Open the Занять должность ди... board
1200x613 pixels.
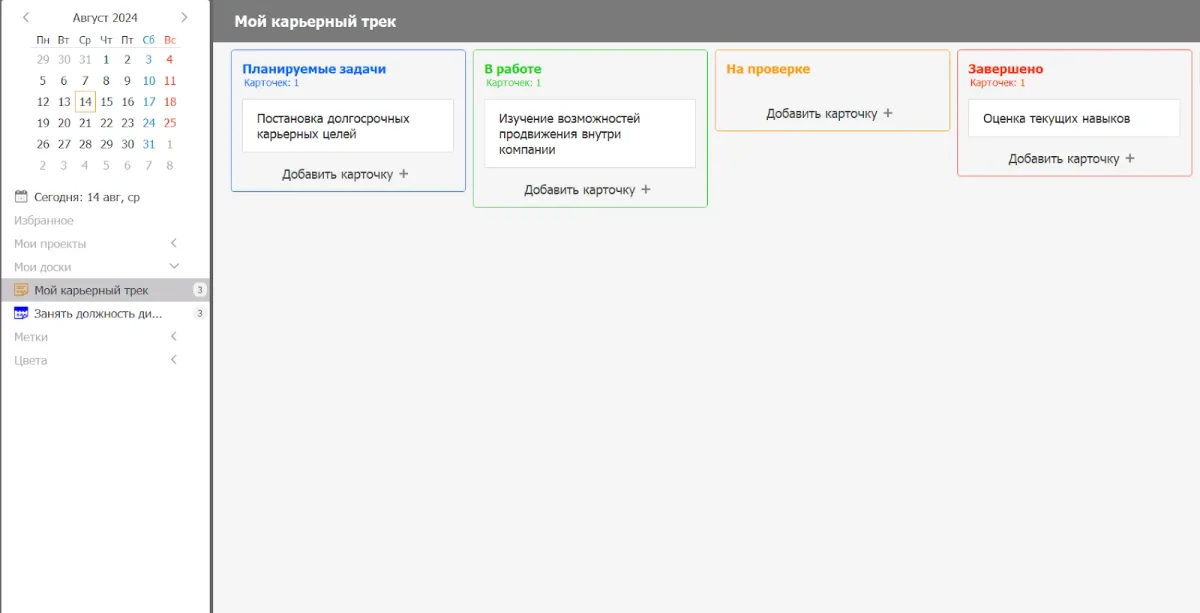tap(98, 313)
